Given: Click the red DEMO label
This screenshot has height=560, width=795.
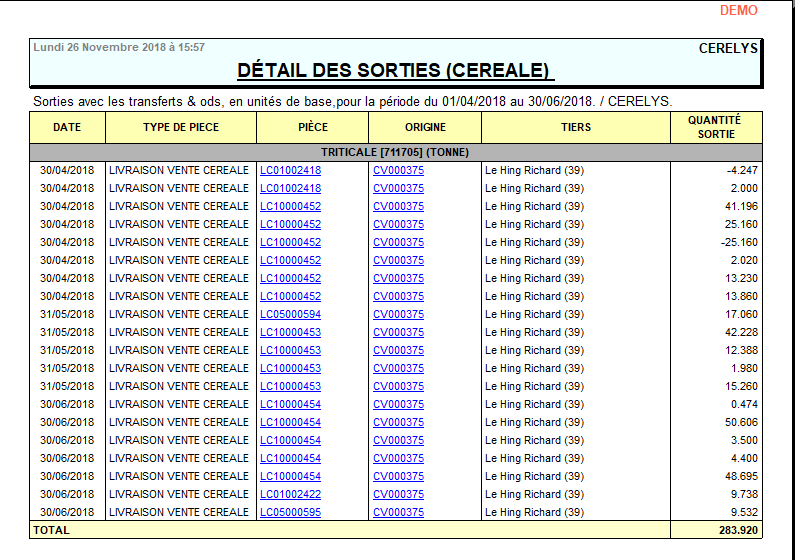Looking at the screenshot, I should click(x=738, y=10).
